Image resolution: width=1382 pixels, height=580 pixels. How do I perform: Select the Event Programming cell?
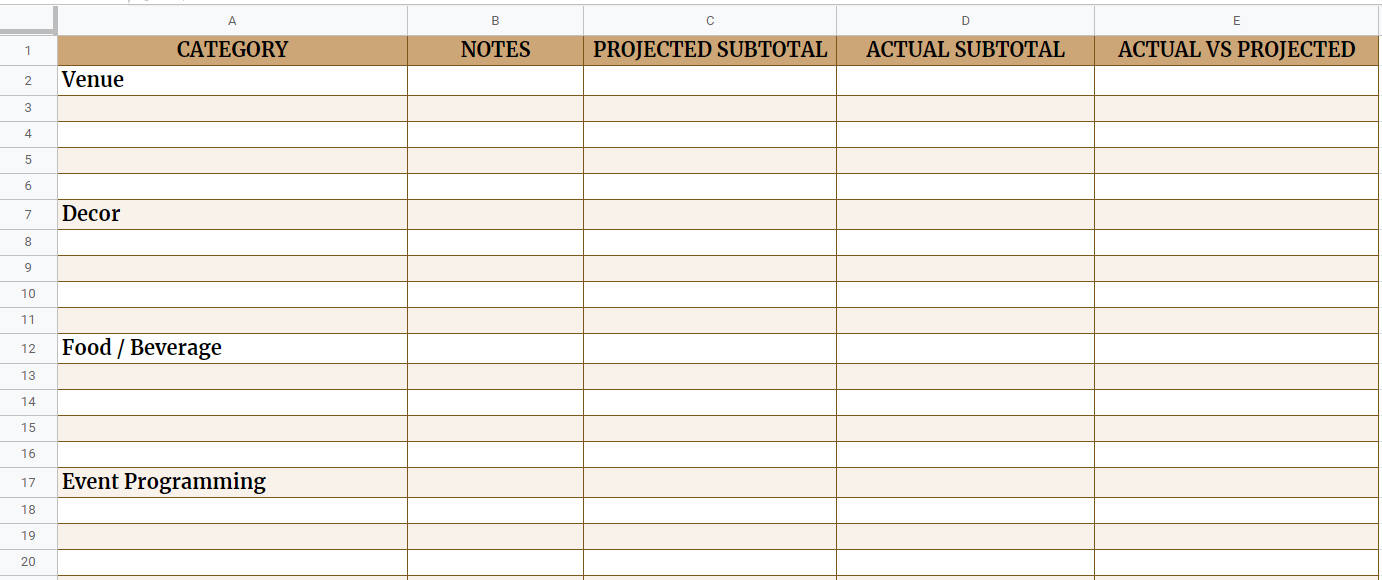pos(232,481)
